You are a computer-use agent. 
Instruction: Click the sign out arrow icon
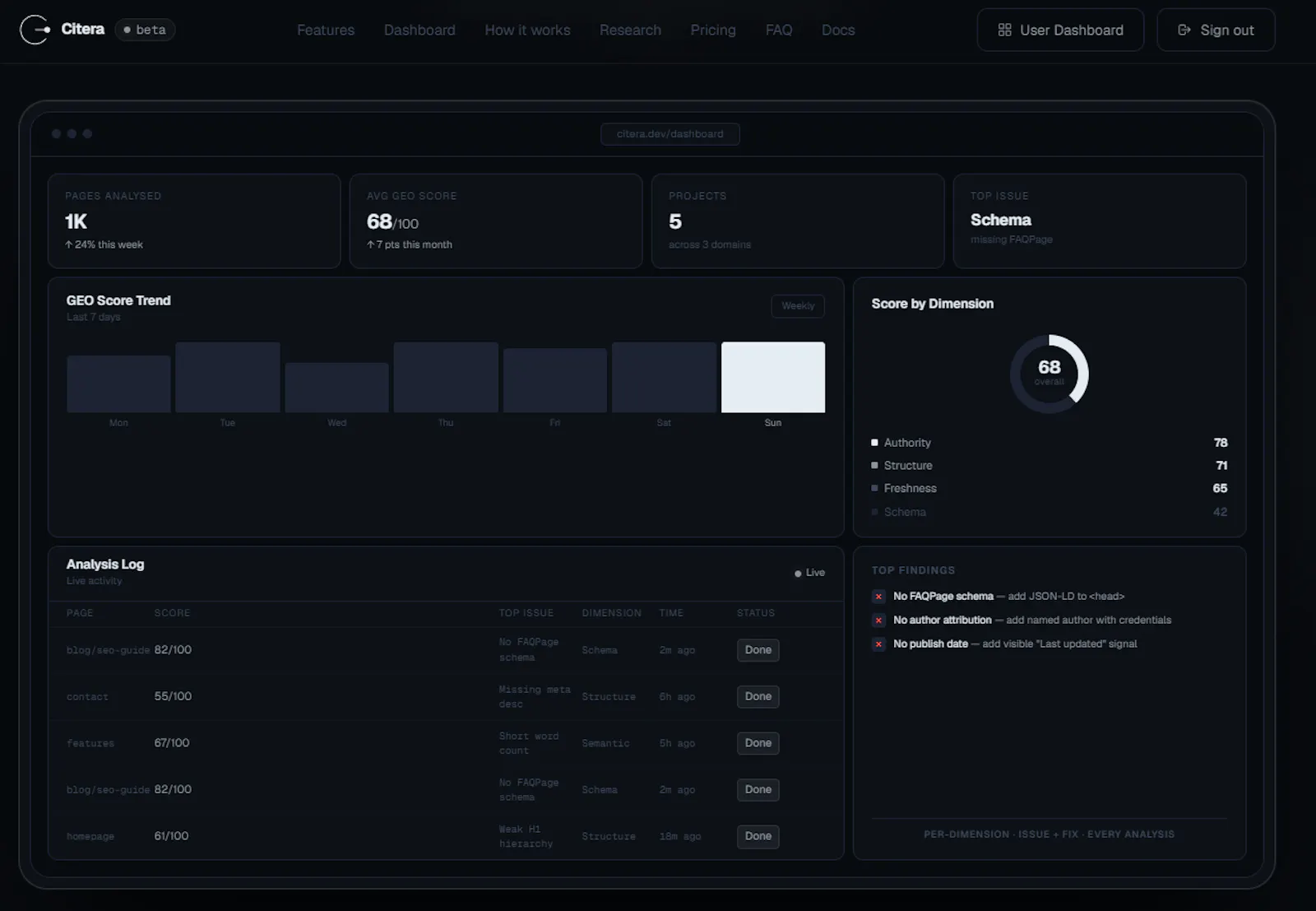point(1184,30)
